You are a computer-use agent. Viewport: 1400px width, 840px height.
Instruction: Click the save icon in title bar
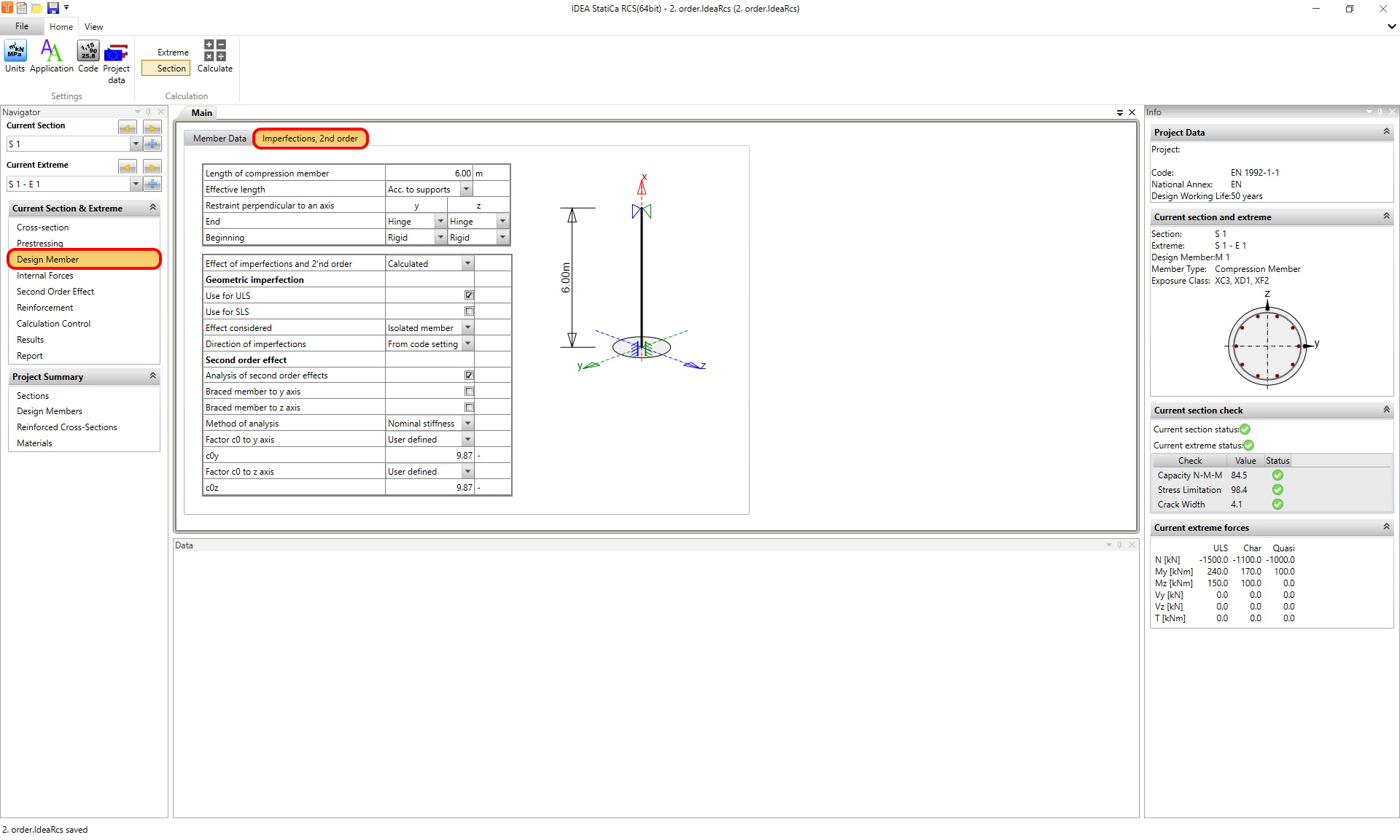click(52, 8)
